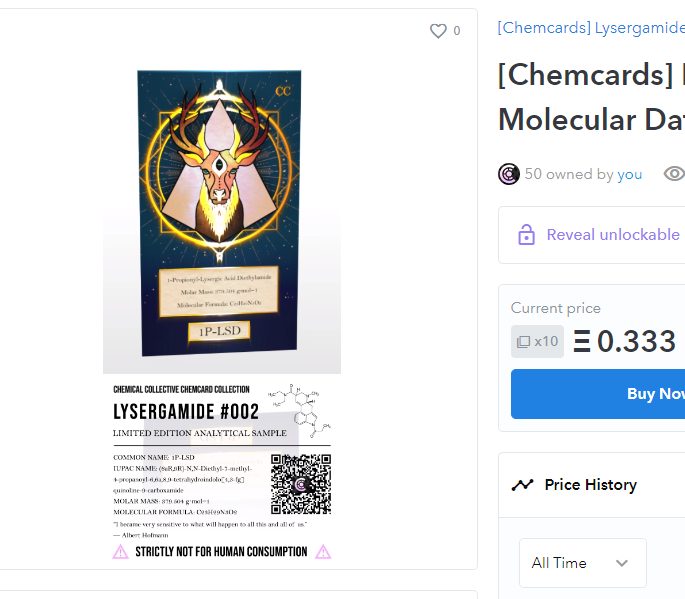
Task: Click the Ethereum currency symbol
Action: [x=581, y=342]
